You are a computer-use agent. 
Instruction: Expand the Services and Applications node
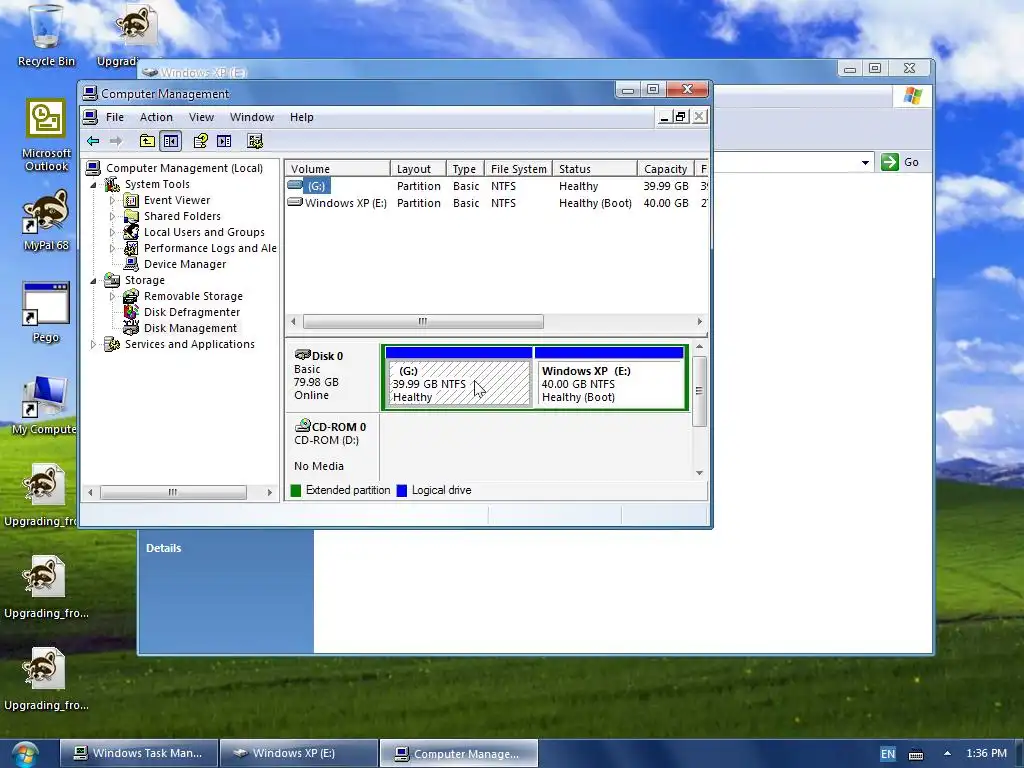click(93, 344)
